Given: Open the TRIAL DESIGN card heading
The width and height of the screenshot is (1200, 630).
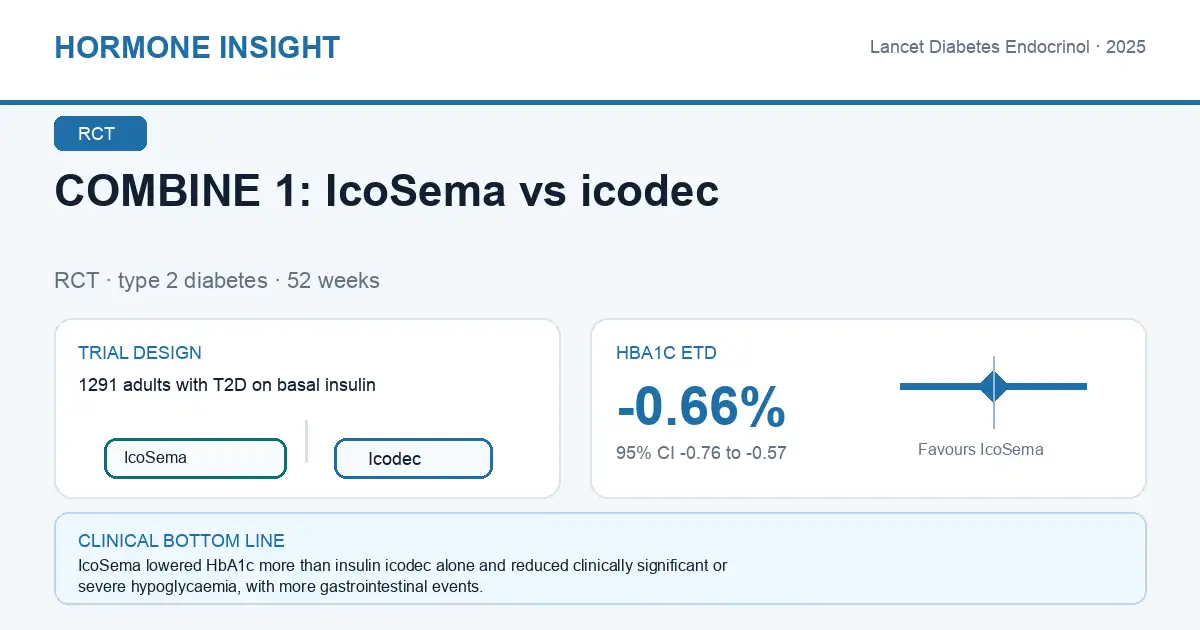Looking at the screenshot, I should coord(140,353).
